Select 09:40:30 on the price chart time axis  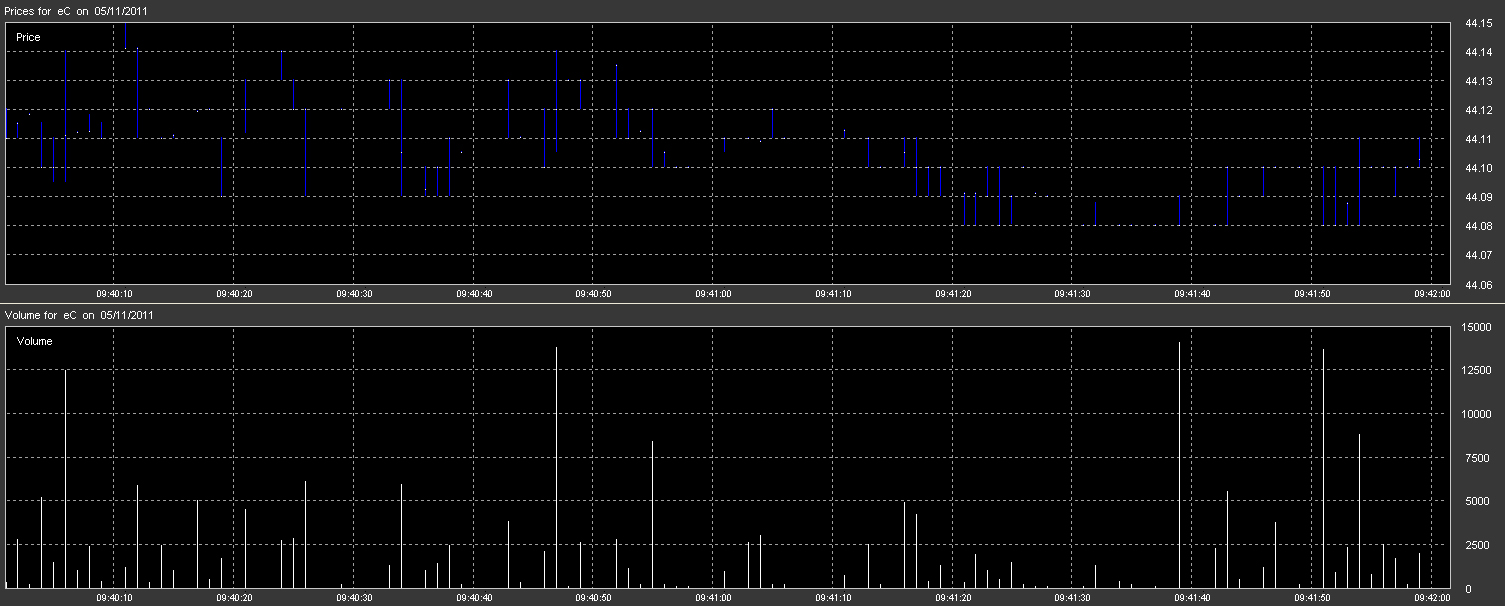click(x=354, y=294)
